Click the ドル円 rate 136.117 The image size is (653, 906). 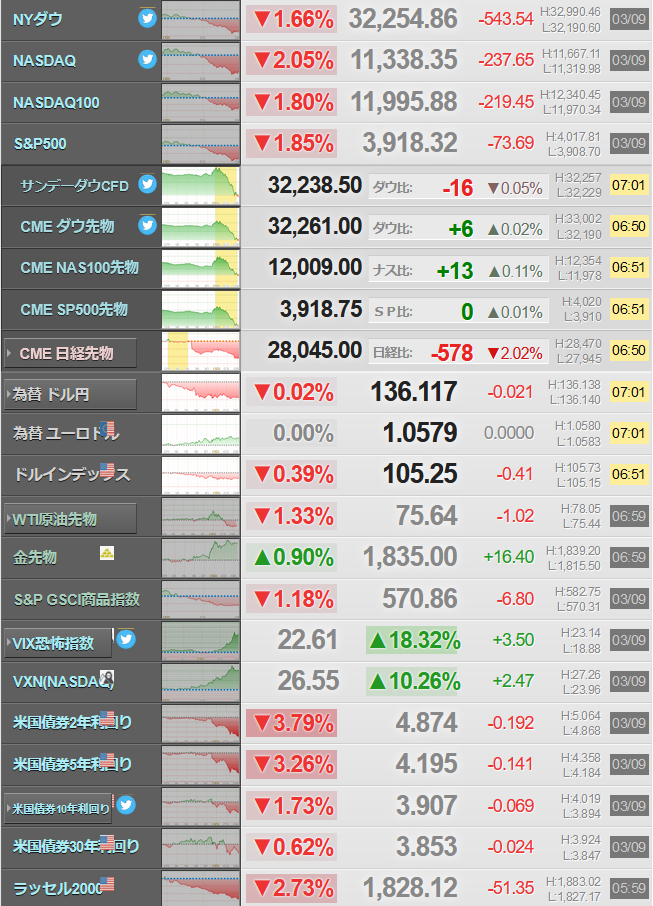414,391
